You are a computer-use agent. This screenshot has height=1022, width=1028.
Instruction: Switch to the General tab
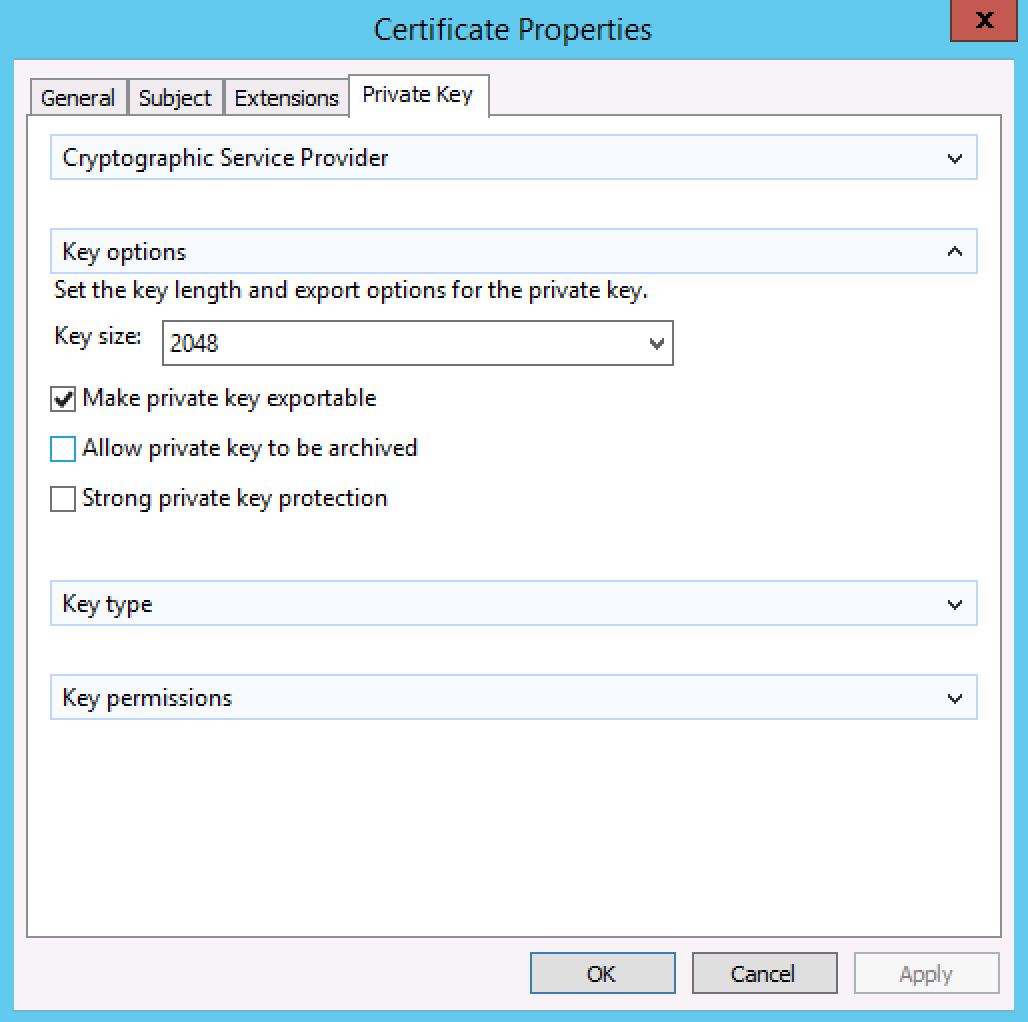coord(78,98)
